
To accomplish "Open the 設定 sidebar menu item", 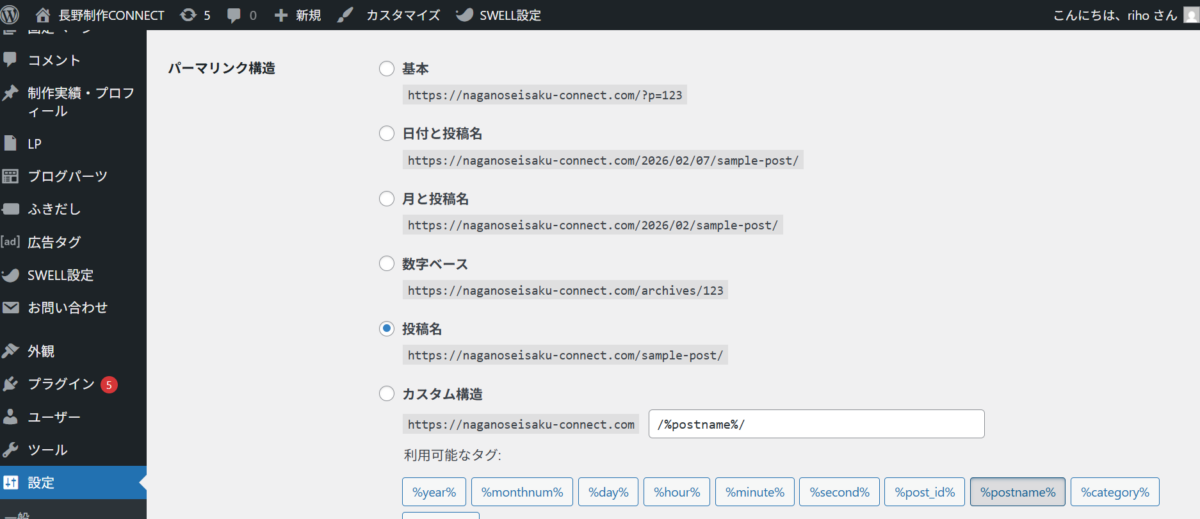I will (x=41, y=482).
